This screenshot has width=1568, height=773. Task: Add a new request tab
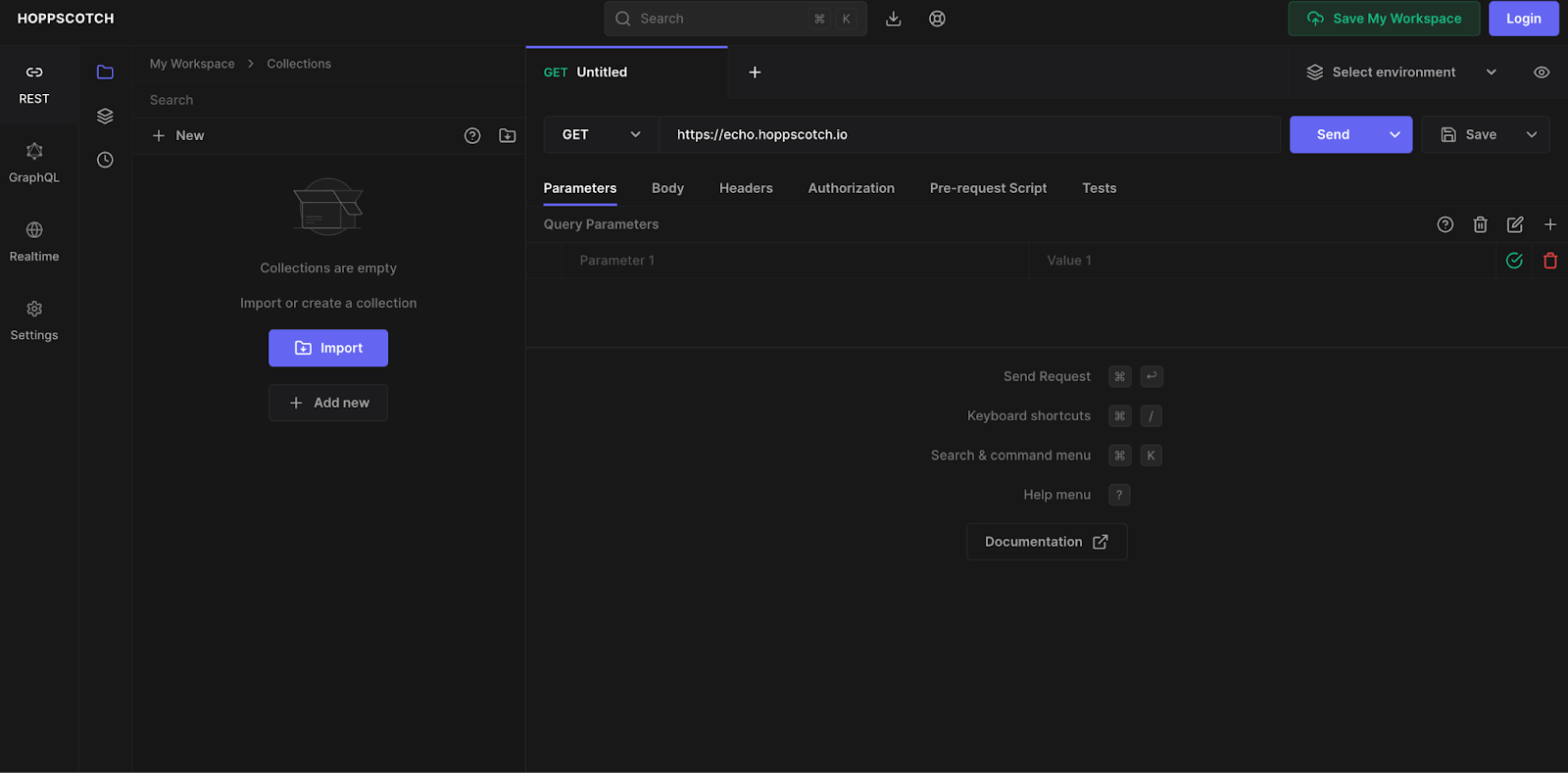point(755,72)
